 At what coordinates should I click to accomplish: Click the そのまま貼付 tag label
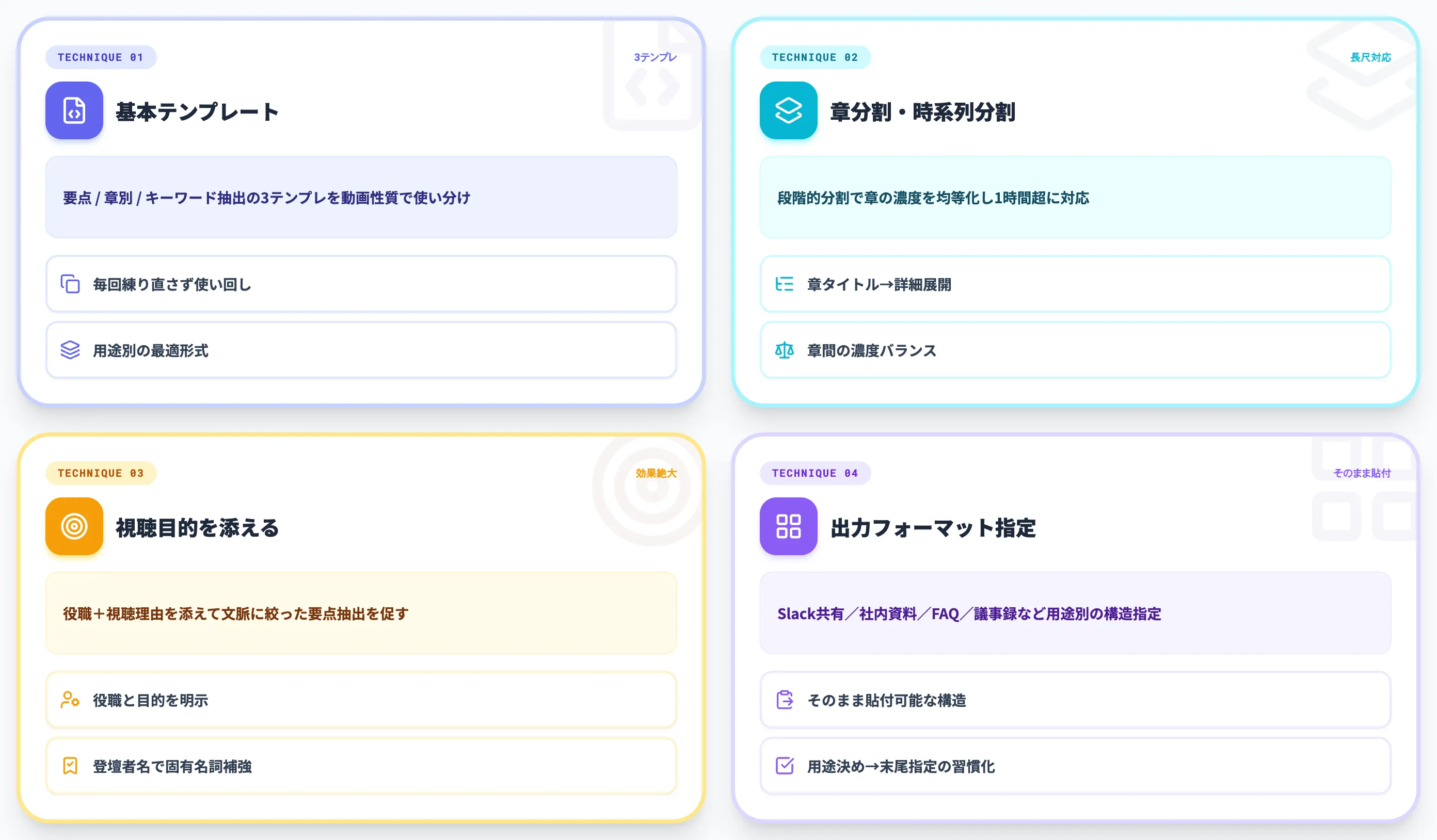pos(1362,473)
